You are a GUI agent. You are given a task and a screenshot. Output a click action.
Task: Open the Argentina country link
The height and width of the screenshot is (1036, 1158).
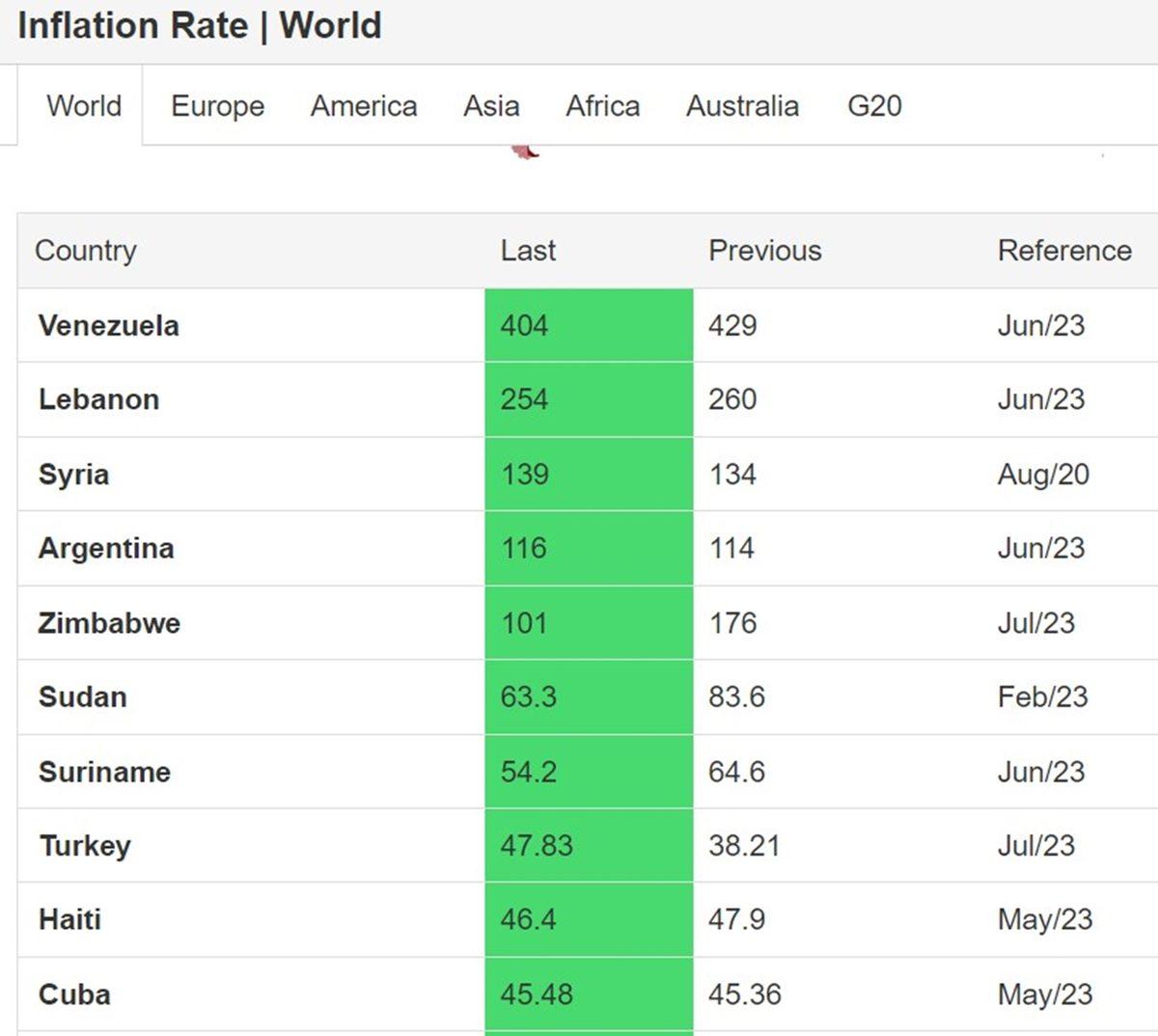tap(106, 548)
